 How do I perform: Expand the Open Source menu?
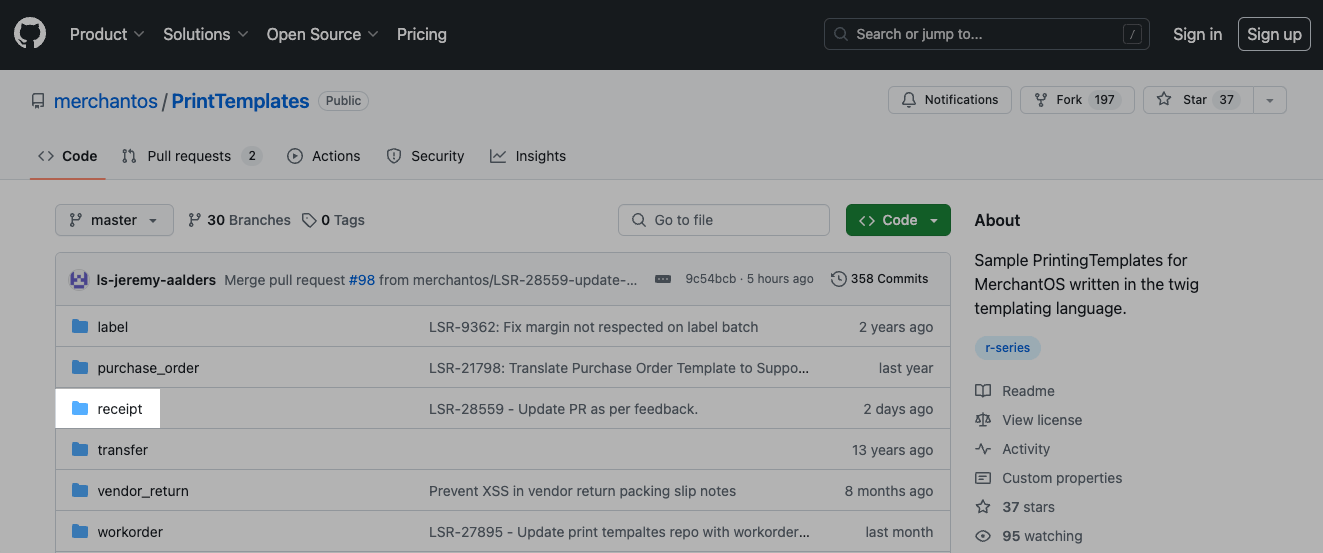(322, 34)
